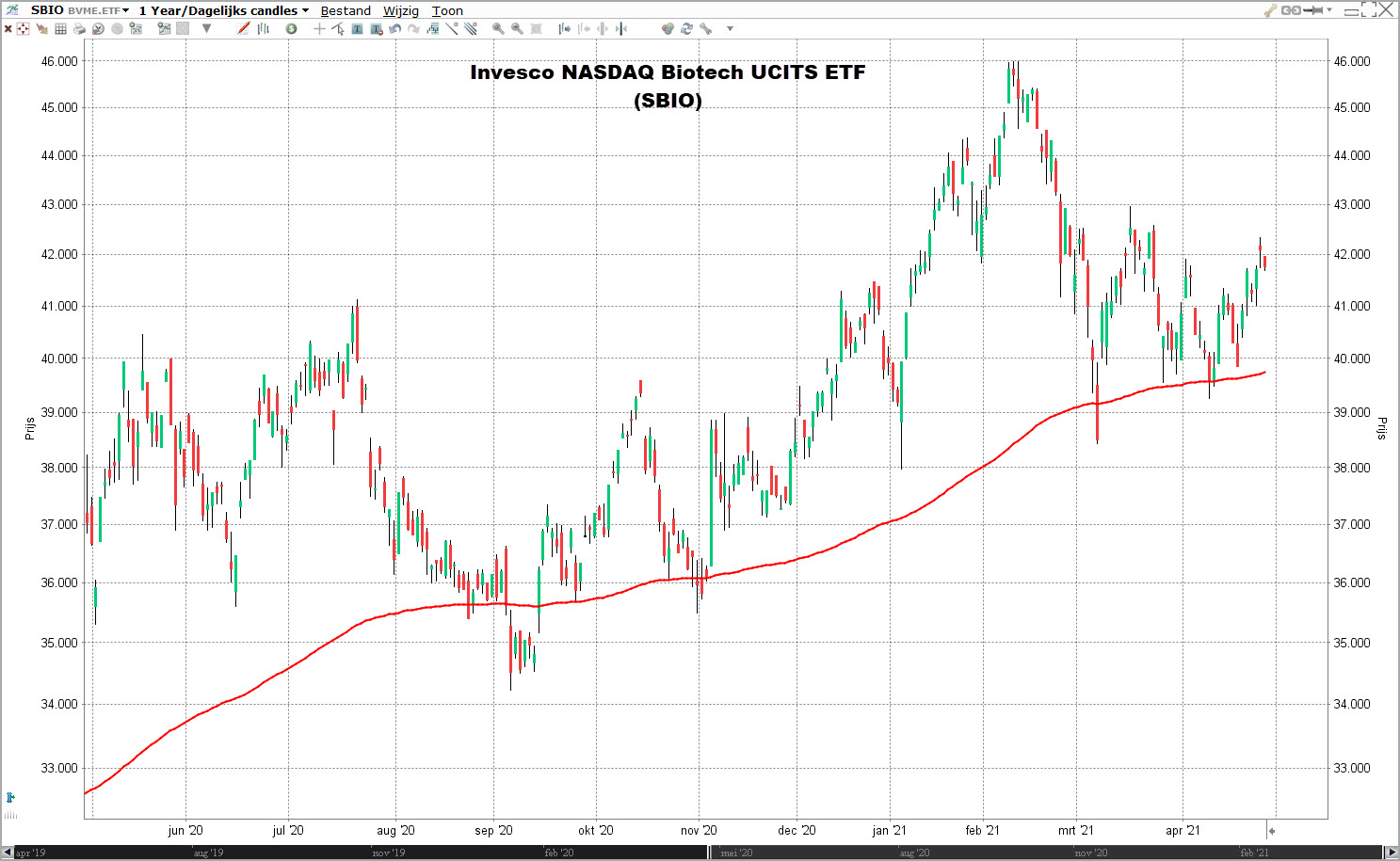Toggle the pushpin icon at top right
Image resolution: width=1400 pixels, height=861 pixels.
pos(1313,10)
